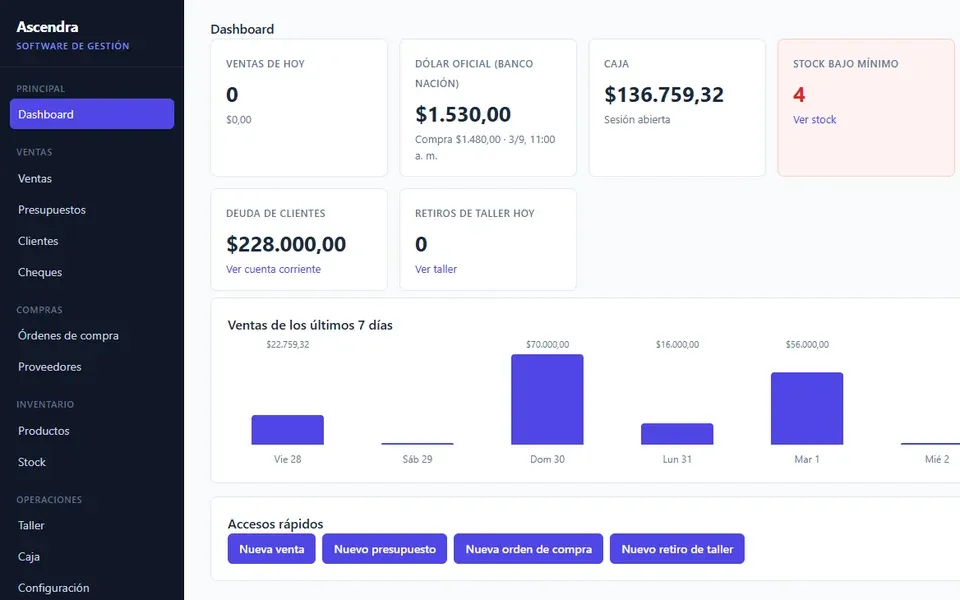
Task: Click the $16.000,00 bar label
Action: pyautogui.click(x=677, y=344)
